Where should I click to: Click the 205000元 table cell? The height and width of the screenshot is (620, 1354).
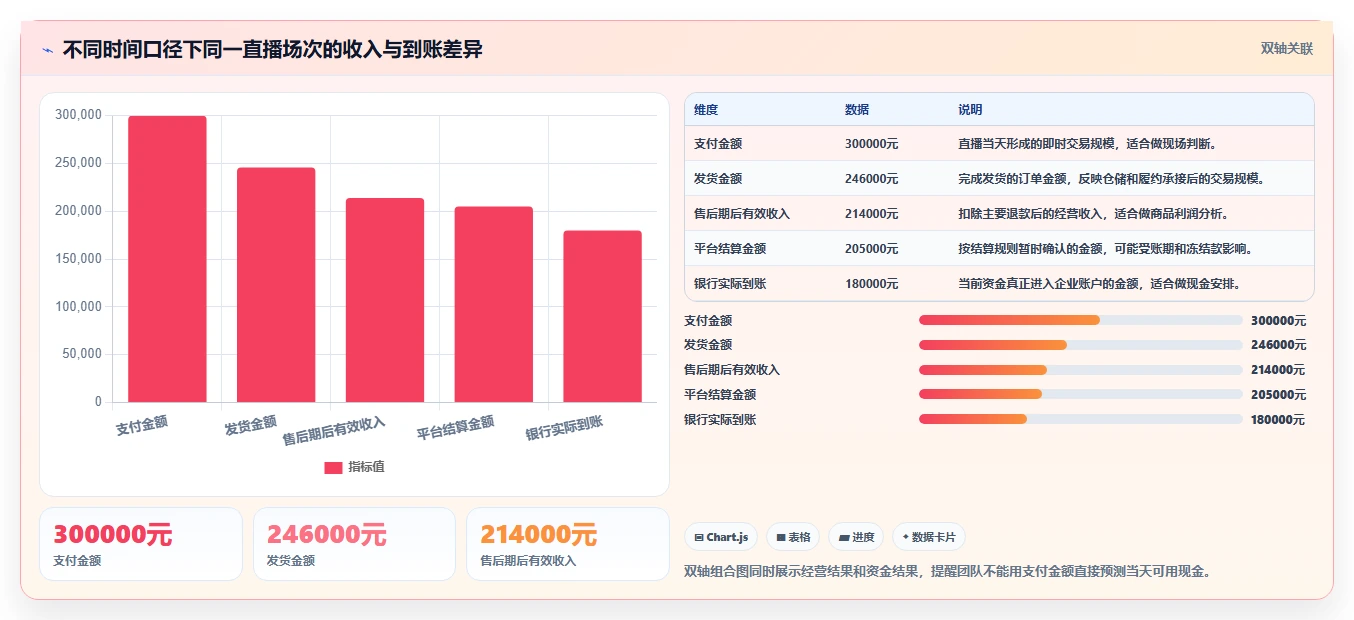click(872, 249)
